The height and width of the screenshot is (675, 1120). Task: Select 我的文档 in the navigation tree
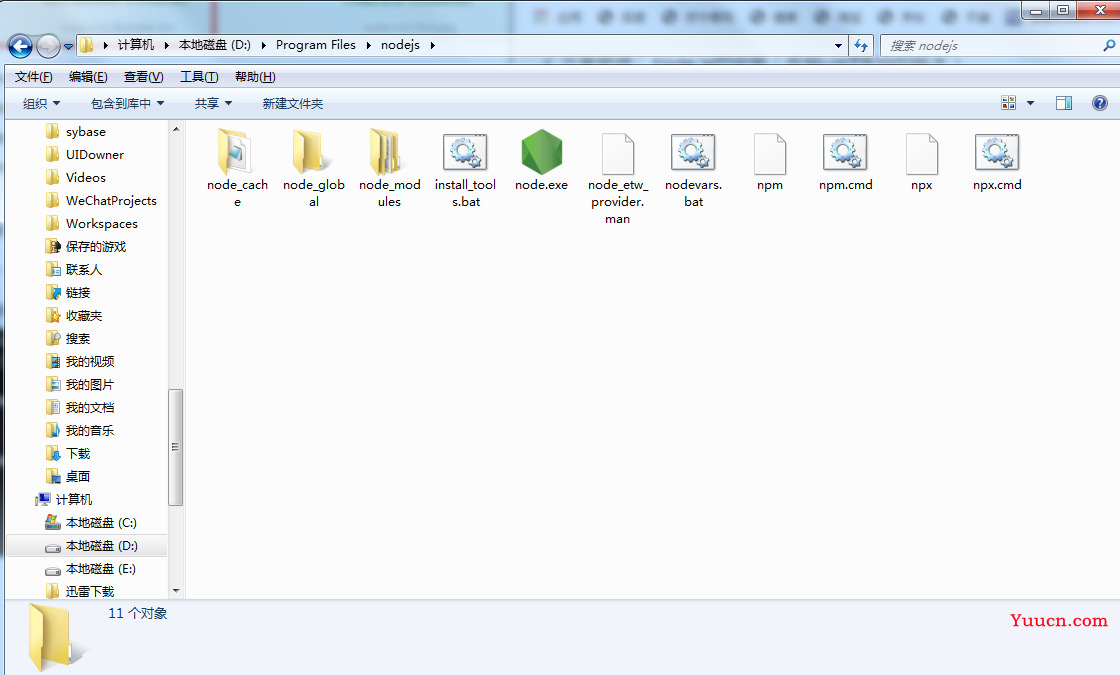point(90,407)
